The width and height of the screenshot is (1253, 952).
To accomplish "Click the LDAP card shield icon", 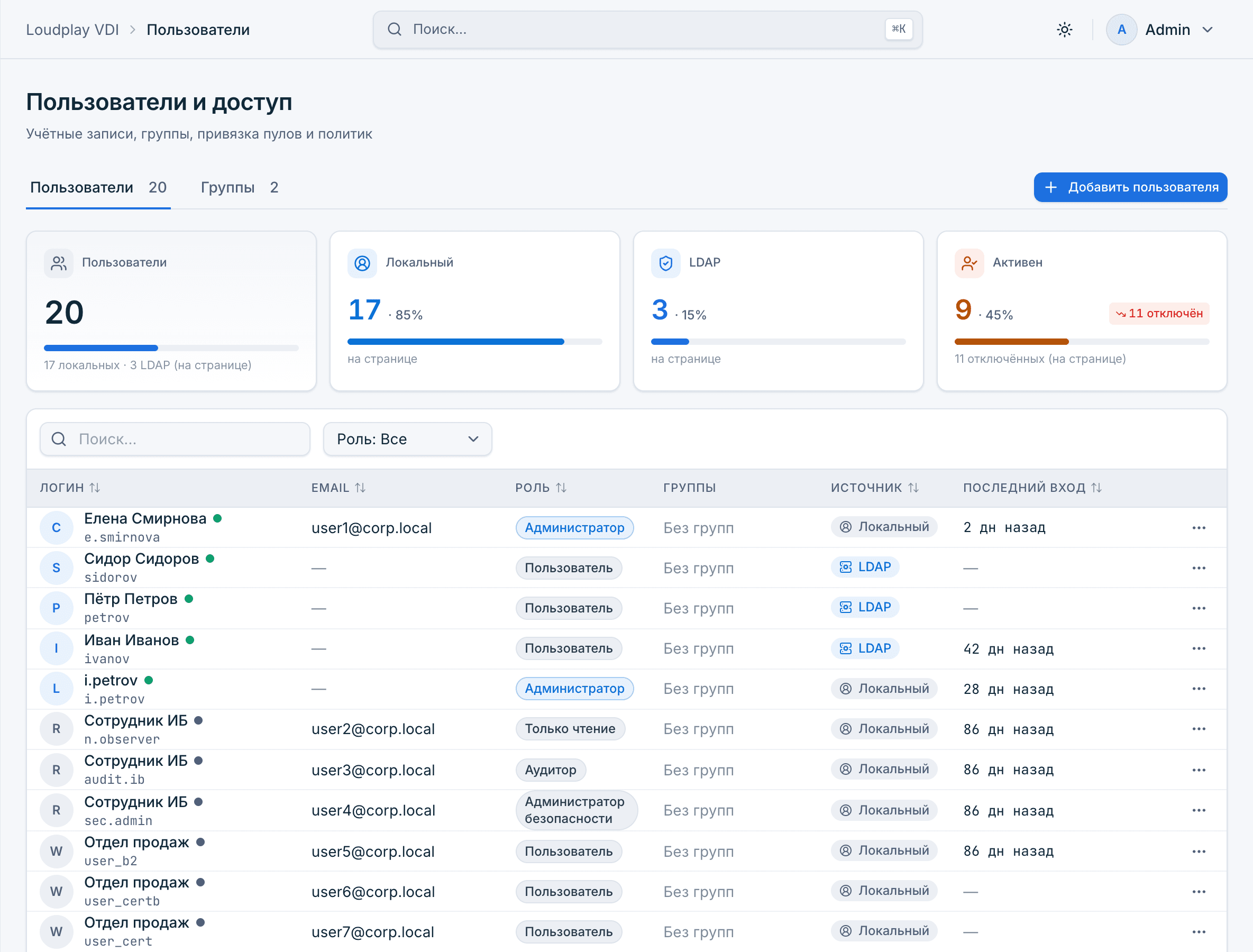I will [x=665, y=263].
